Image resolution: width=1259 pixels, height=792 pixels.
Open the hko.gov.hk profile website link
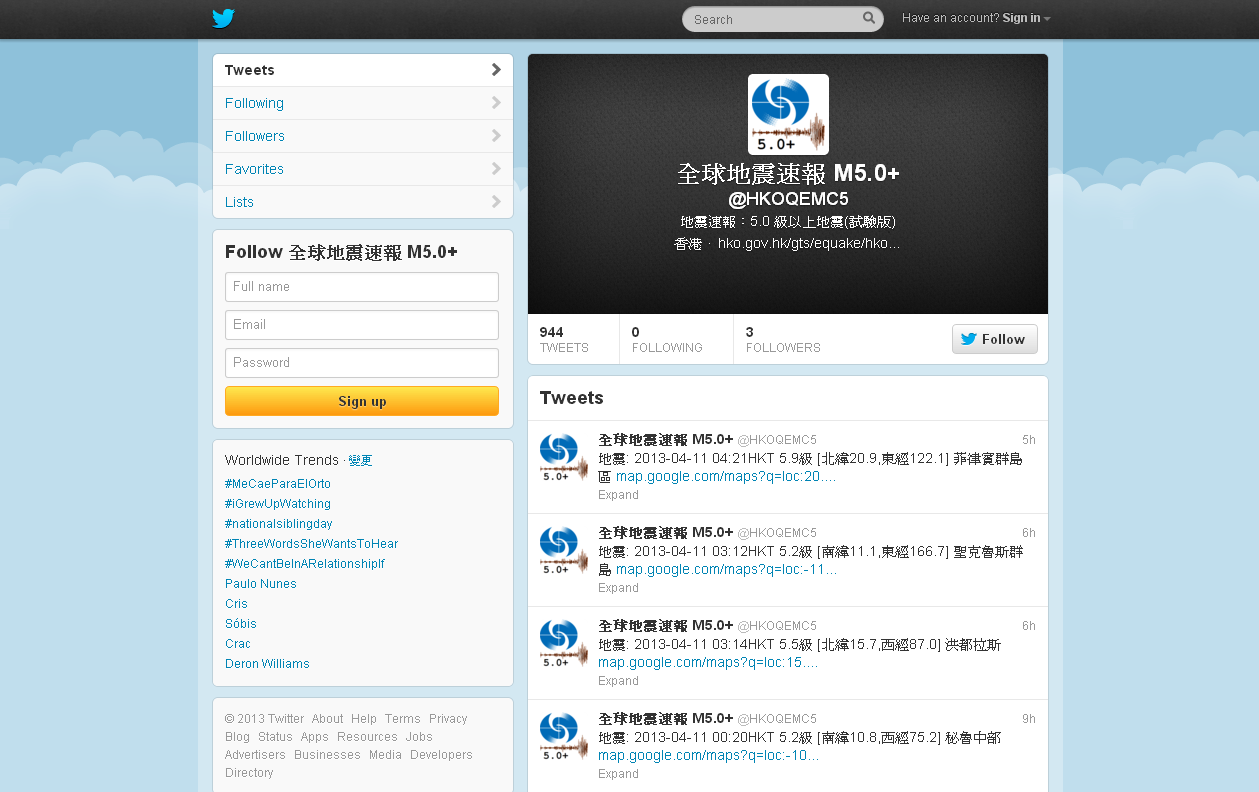(809, 244)
